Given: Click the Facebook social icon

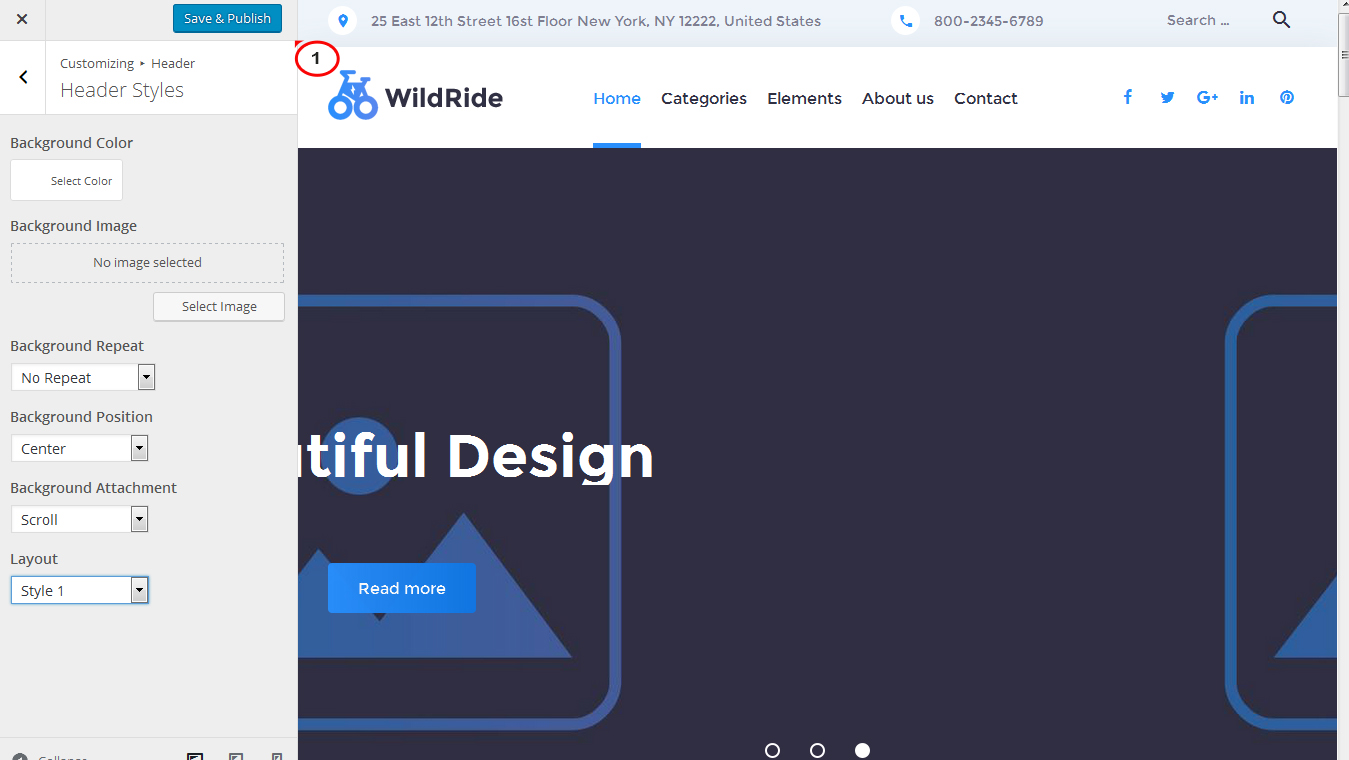Looking at the screenshot, I should [1127, 97].
